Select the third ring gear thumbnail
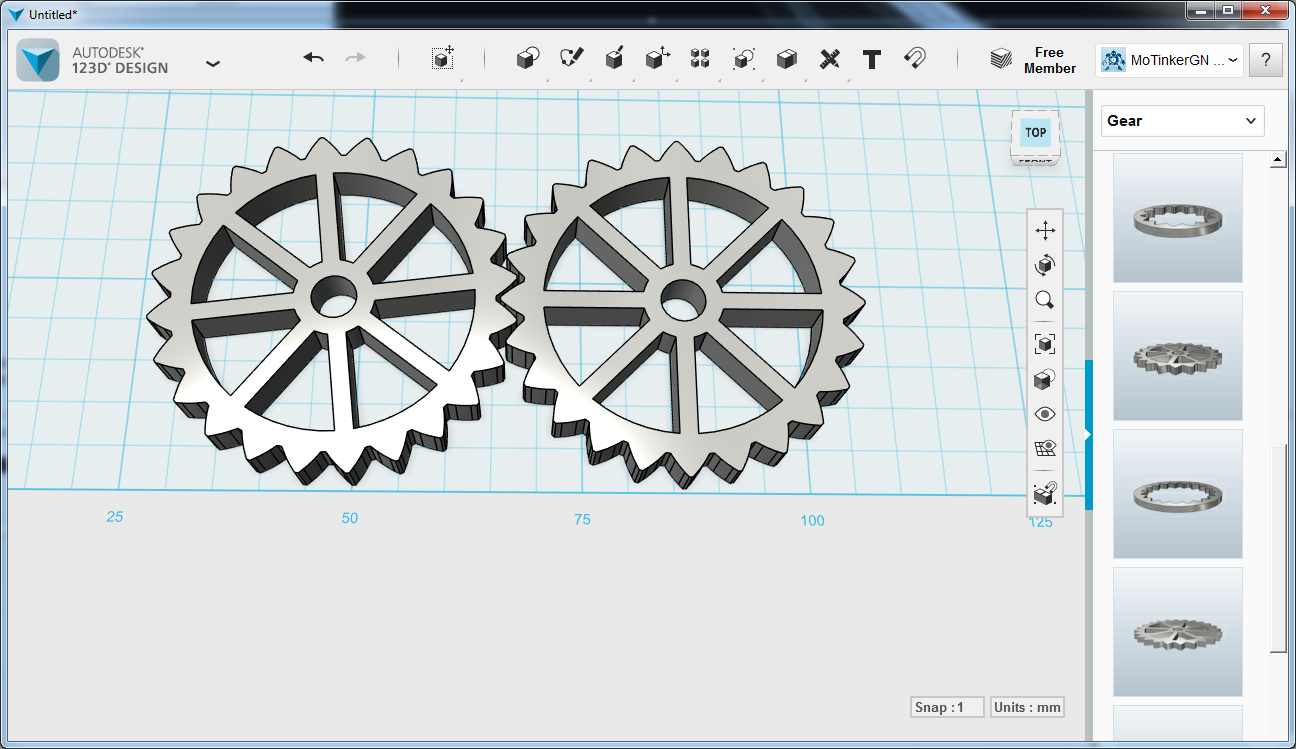The width and height of the screenshot is (1296, 749). (x=1178, y=494)
